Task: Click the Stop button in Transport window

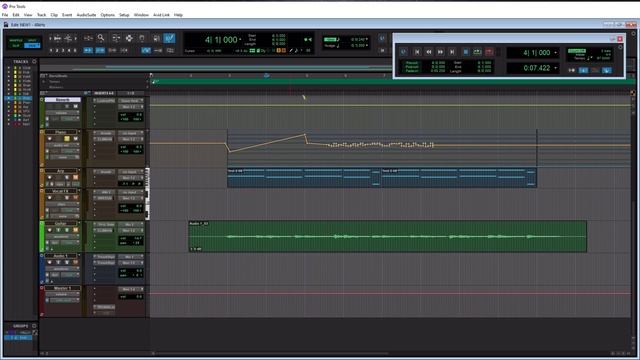Action: click(465, 52)
